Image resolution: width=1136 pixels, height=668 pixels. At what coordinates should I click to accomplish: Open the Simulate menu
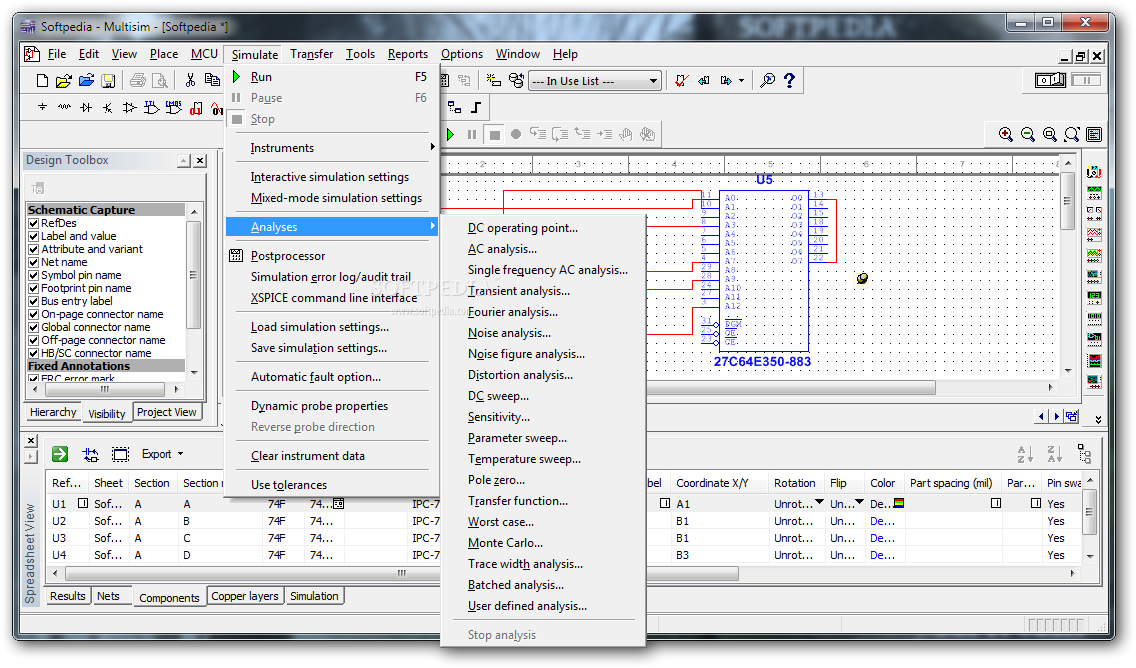255,54
